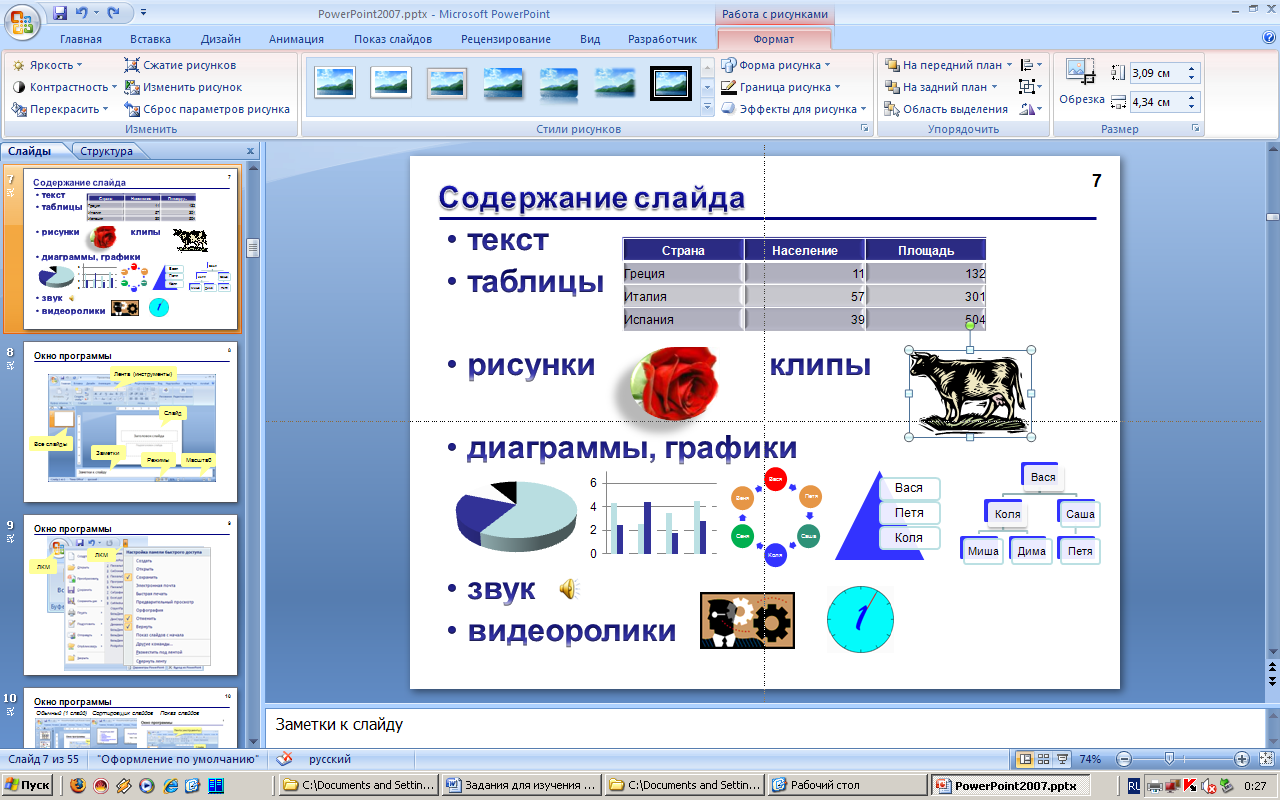
Task: Click the Пуск Start button
Action: (x=28, y=786)
